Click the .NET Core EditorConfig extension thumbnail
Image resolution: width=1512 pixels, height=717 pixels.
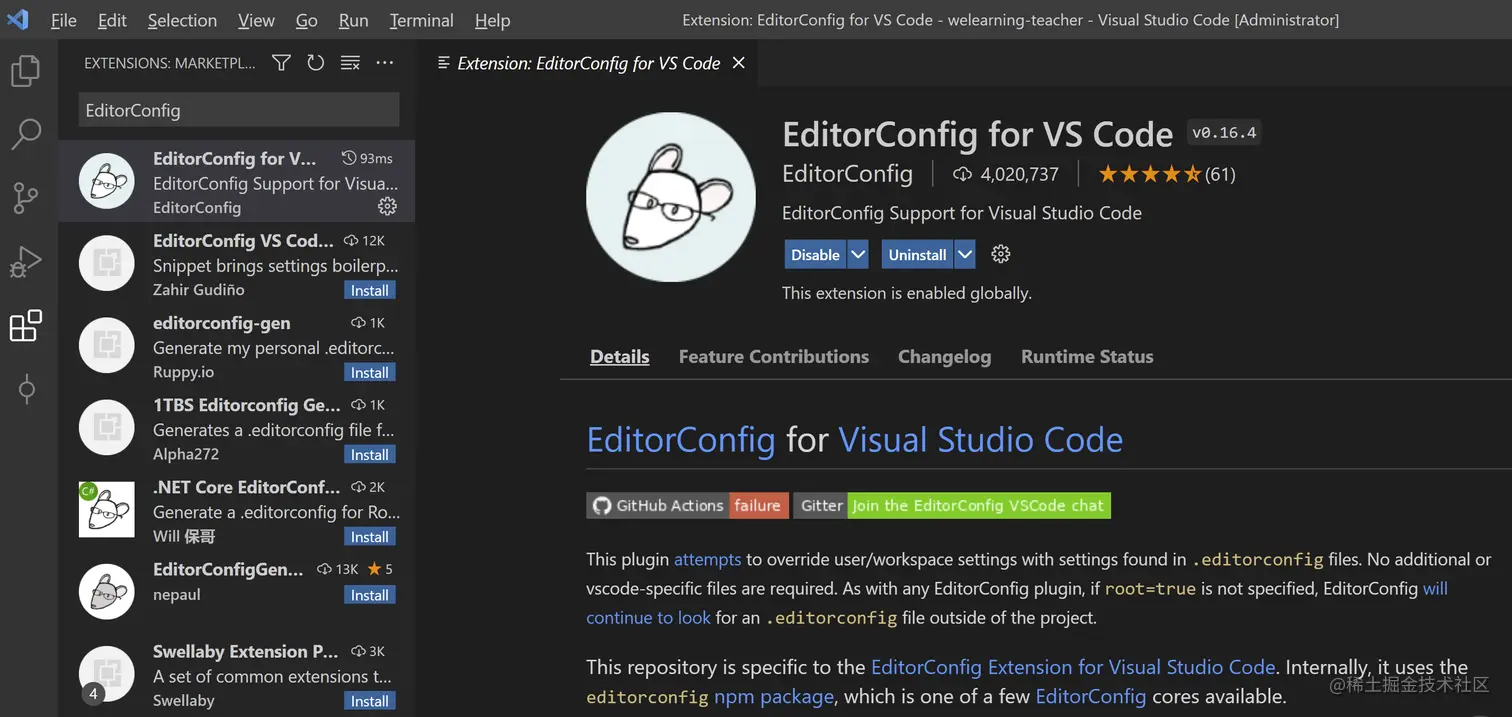pos(107,509)
